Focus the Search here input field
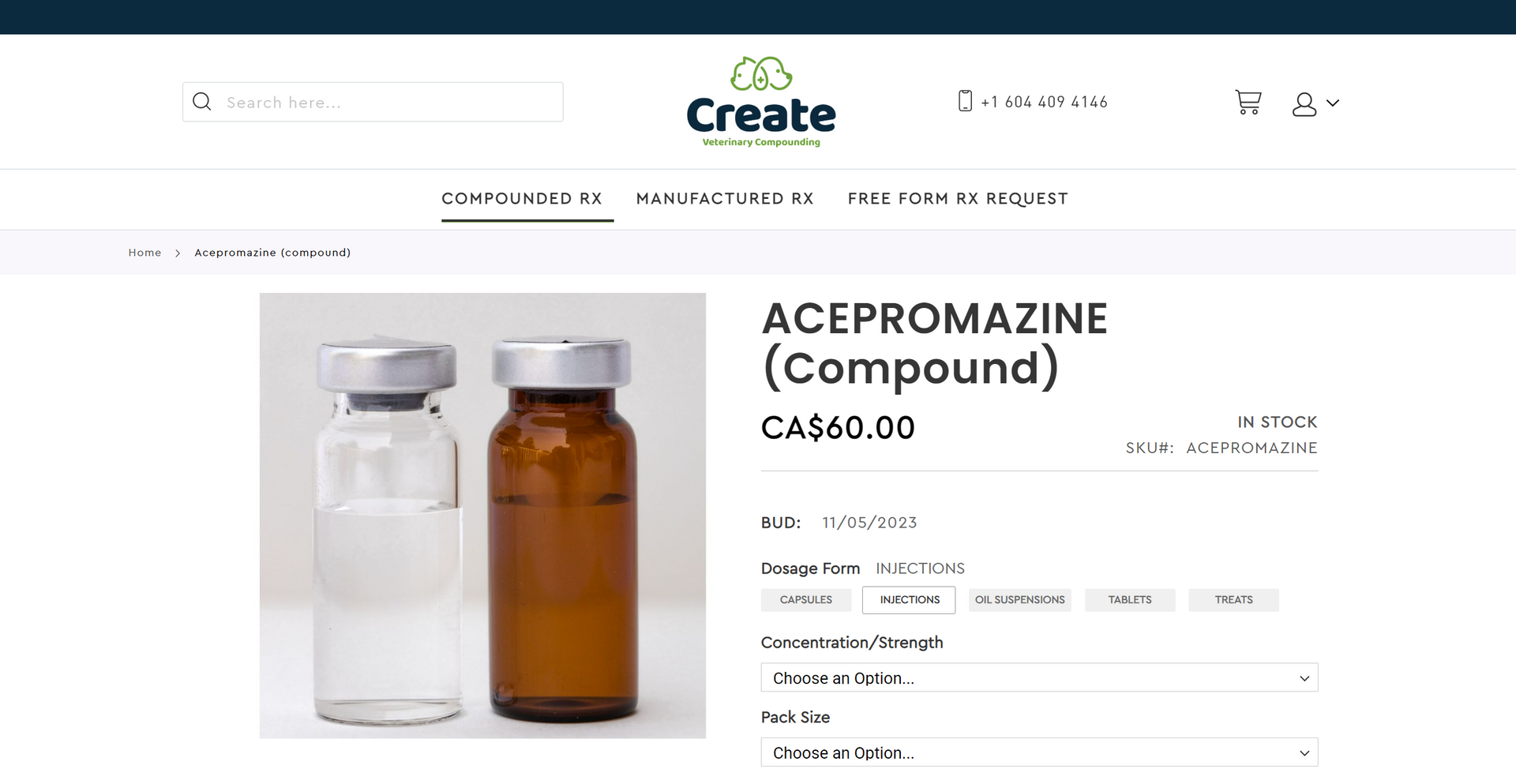This screenshot has height=784, width=1516. [x=373, y=102]
